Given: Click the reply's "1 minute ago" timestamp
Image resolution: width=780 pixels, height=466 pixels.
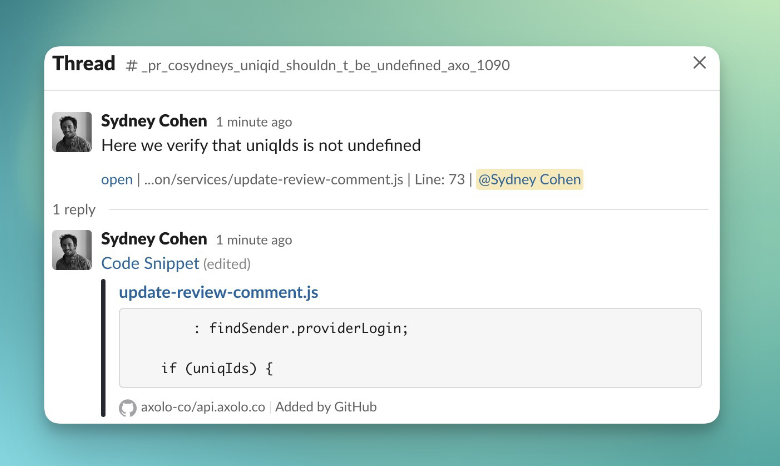Looking at the screenshot, I should pyautogui.click(x=254, y=240).
